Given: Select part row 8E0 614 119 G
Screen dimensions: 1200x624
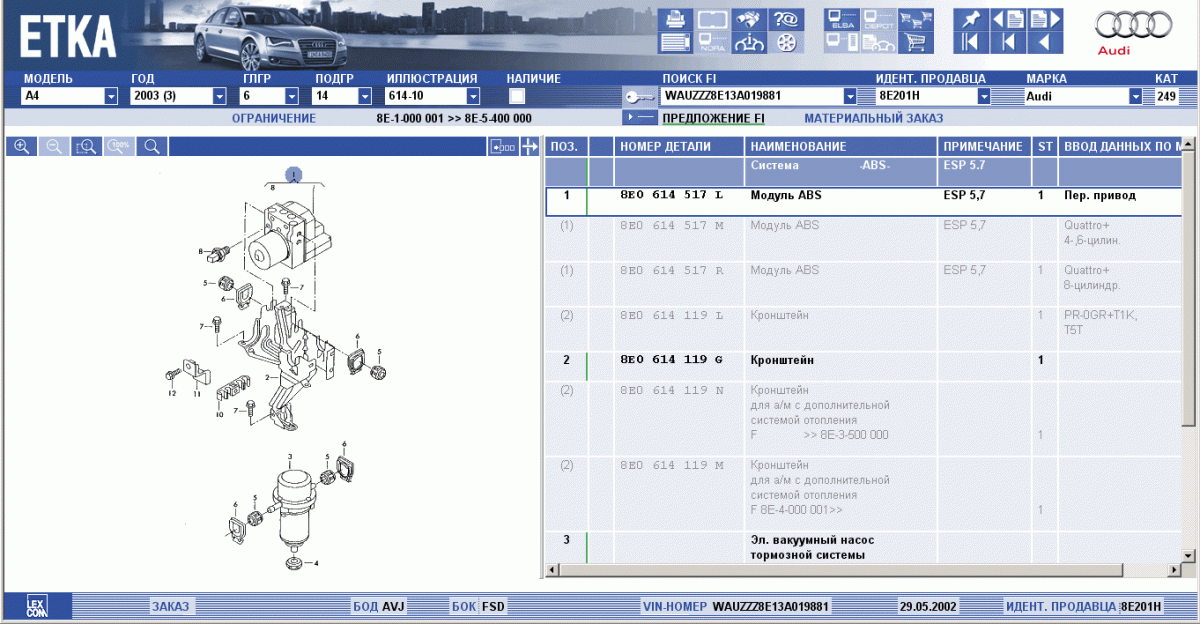Looking at the screenshot, I should pyautogui.click(x=864, y=365).
